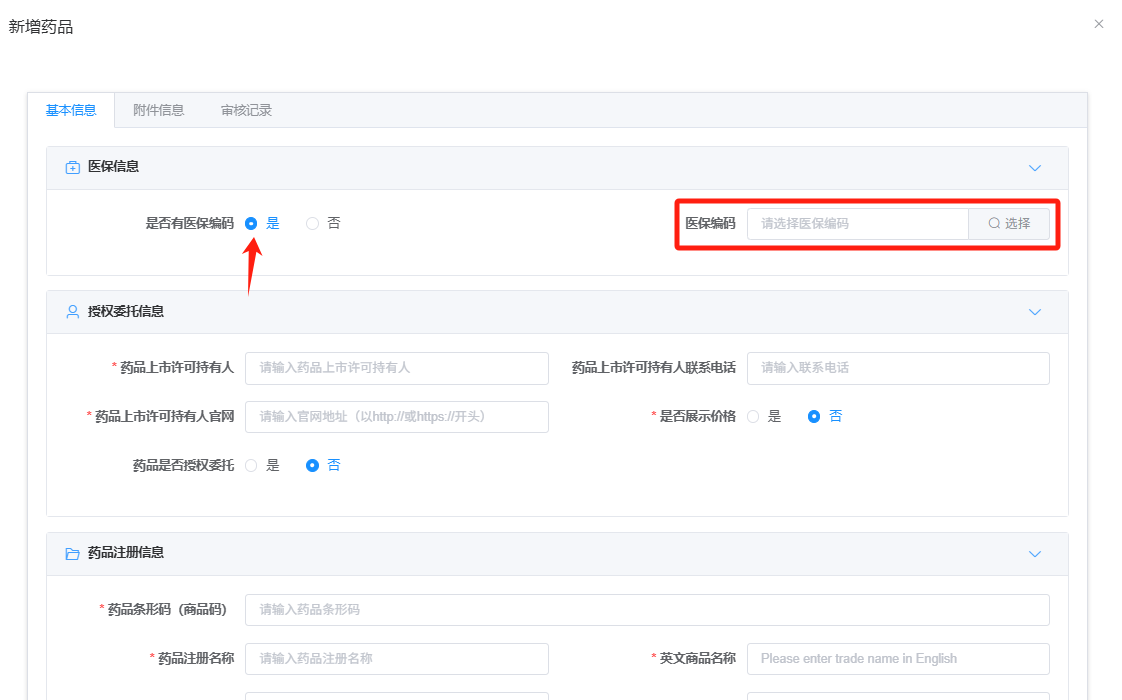The image size is (1122, 700).
Task: Click the magnifier icon in the 选择 button
Action: point(994,223)
